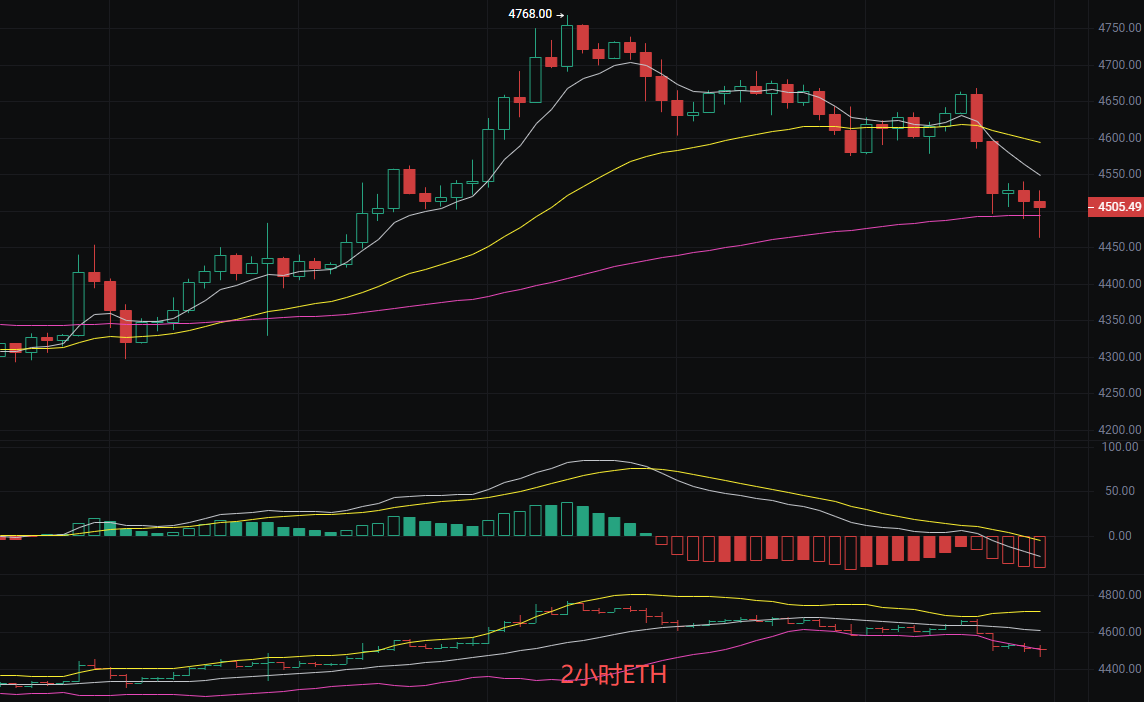This screenshot has height=702, width=1144.
Task: Select the 4550.00 price axis label
Action: point(1120,174)
